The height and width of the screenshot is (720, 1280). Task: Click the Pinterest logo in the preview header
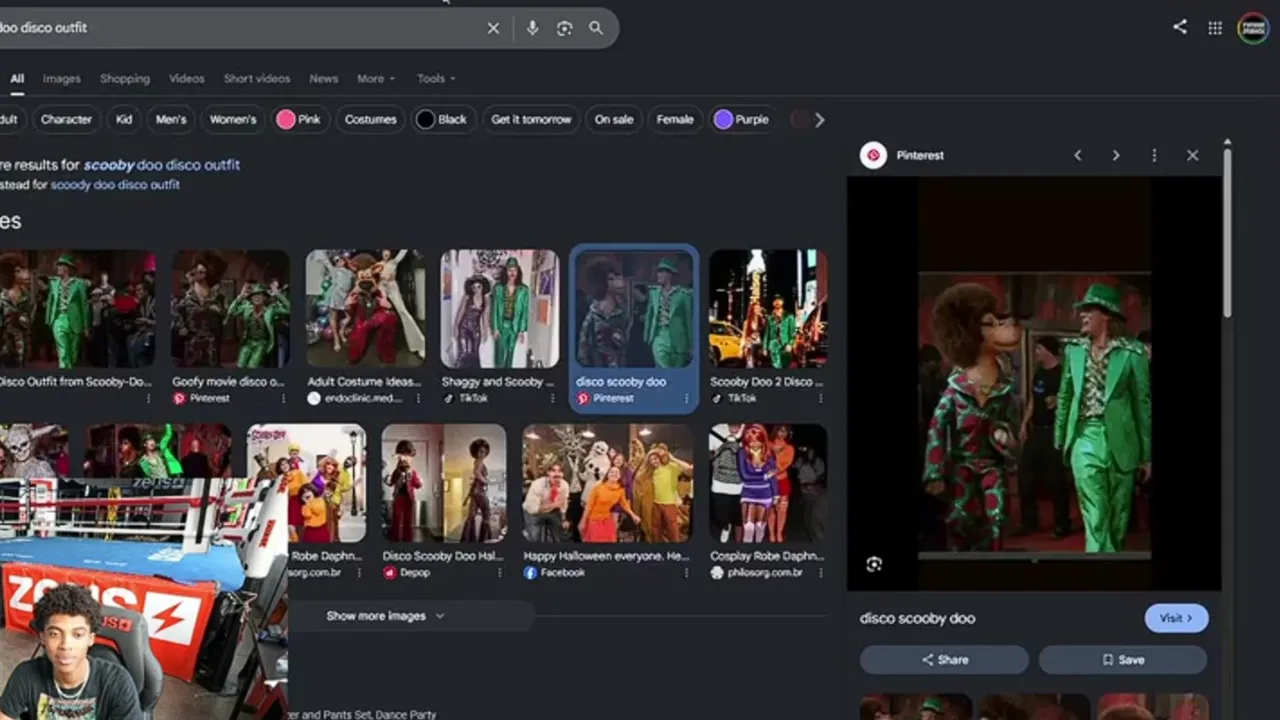click(x=873, y=155)
